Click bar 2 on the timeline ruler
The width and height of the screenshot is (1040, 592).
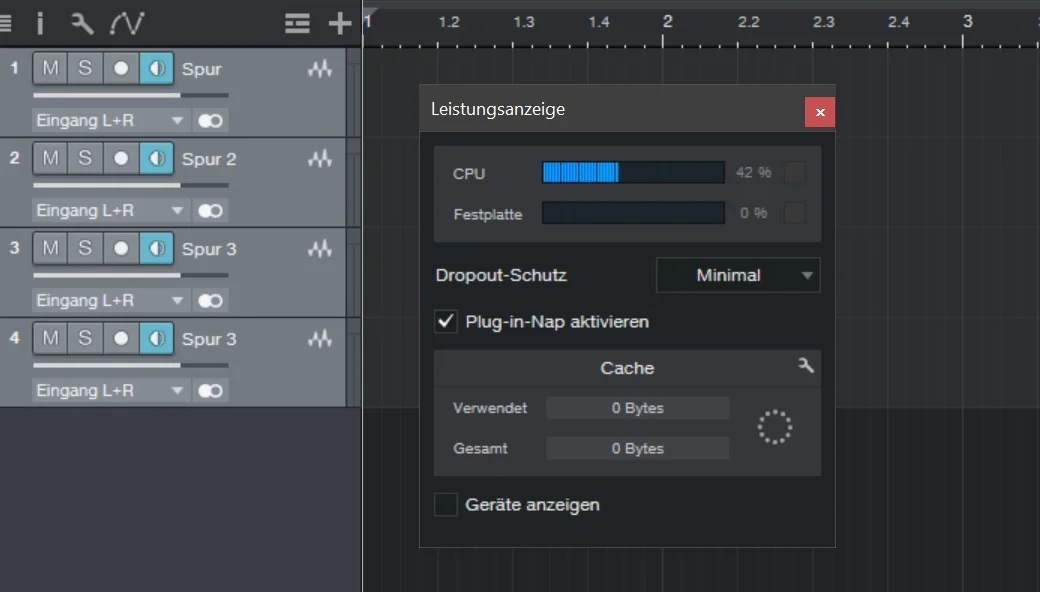click(x=667, y=22)
